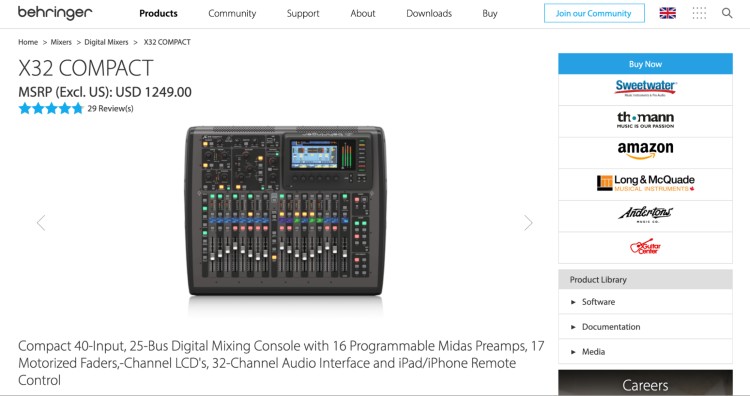Click the X32 COMPACT product title

click(x=86, y=68)
